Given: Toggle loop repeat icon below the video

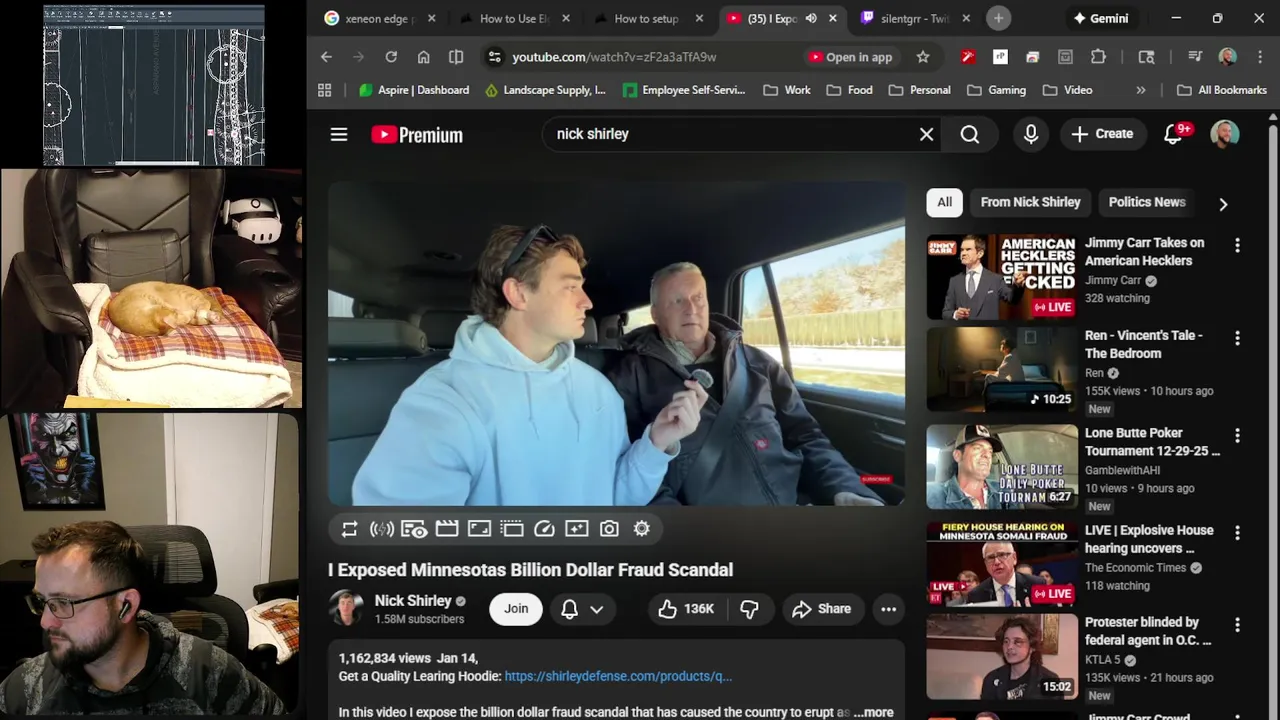Looking at the screenshot, I should pyautogui.click(x=349, y=529).
